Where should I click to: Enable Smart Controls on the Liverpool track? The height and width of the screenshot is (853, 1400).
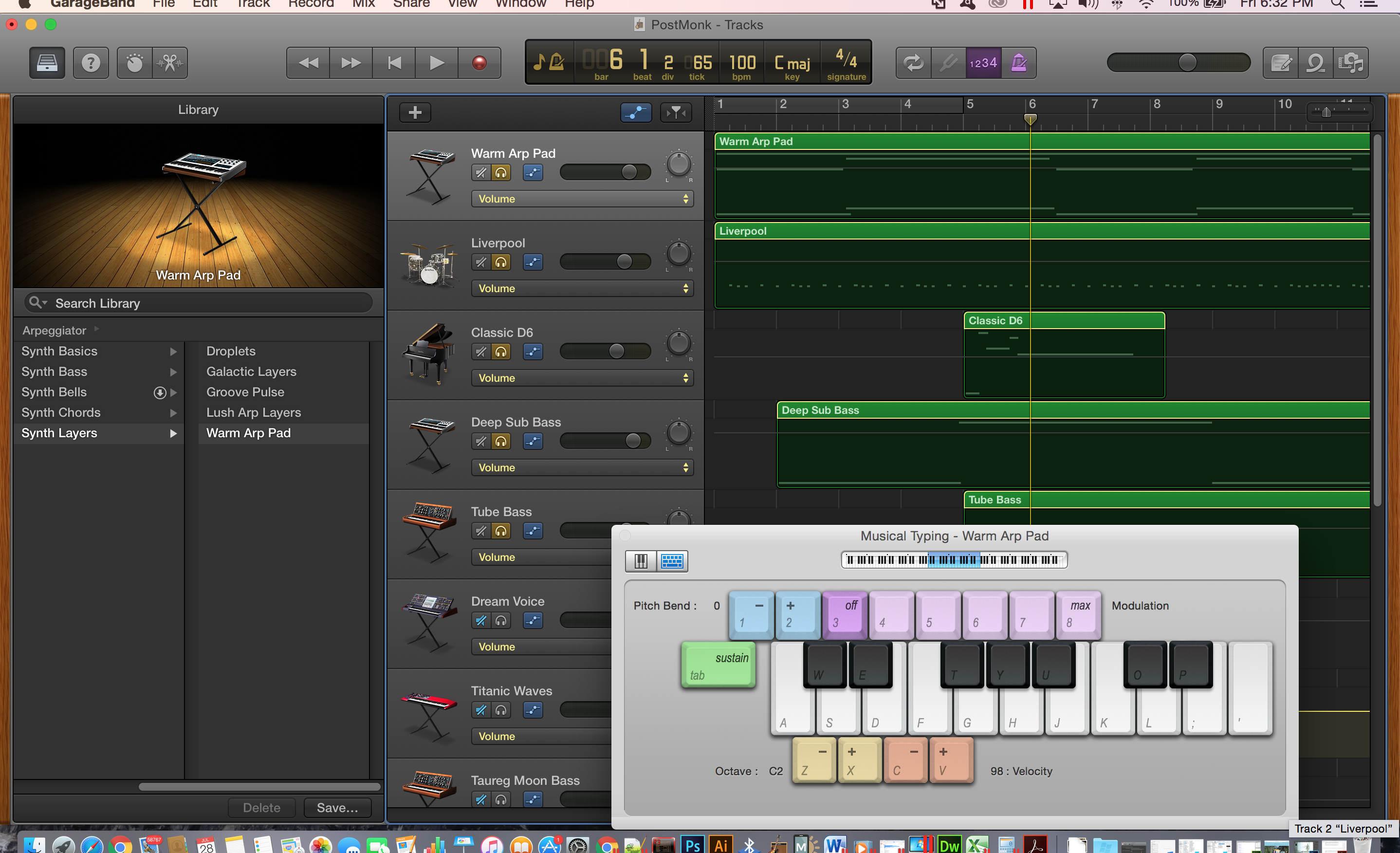pos(533,262)
